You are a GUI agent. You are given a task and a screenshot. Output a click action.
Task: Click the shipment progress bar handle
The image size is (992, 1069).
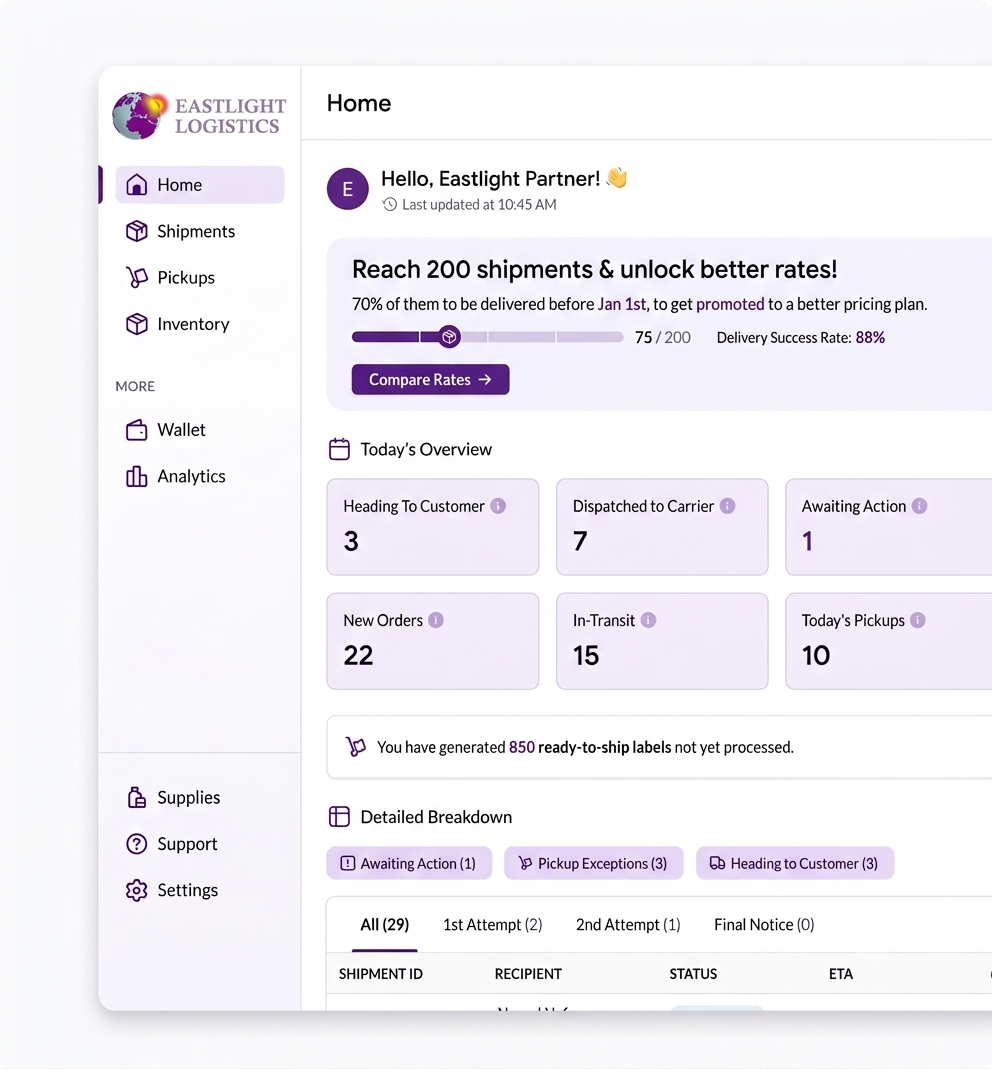tap(449, 337)
